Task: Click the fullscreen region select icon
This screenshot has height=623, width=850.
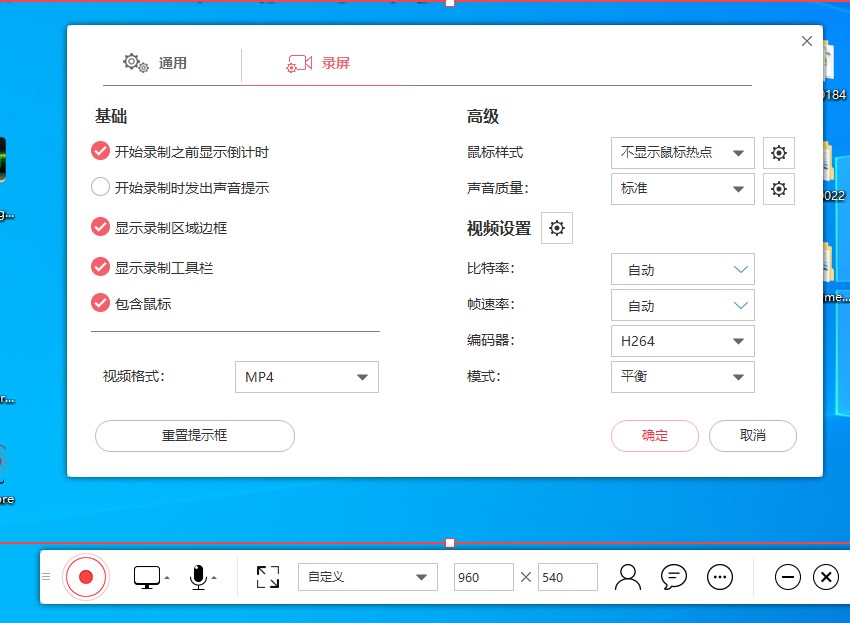Action: (x=267, y=577)
